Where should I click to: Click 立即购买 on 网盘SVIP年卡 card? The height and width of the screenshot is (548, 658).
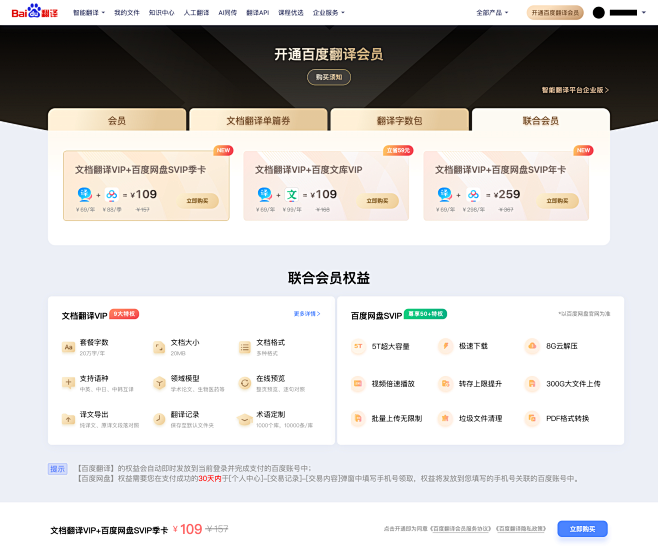point(557,201)
